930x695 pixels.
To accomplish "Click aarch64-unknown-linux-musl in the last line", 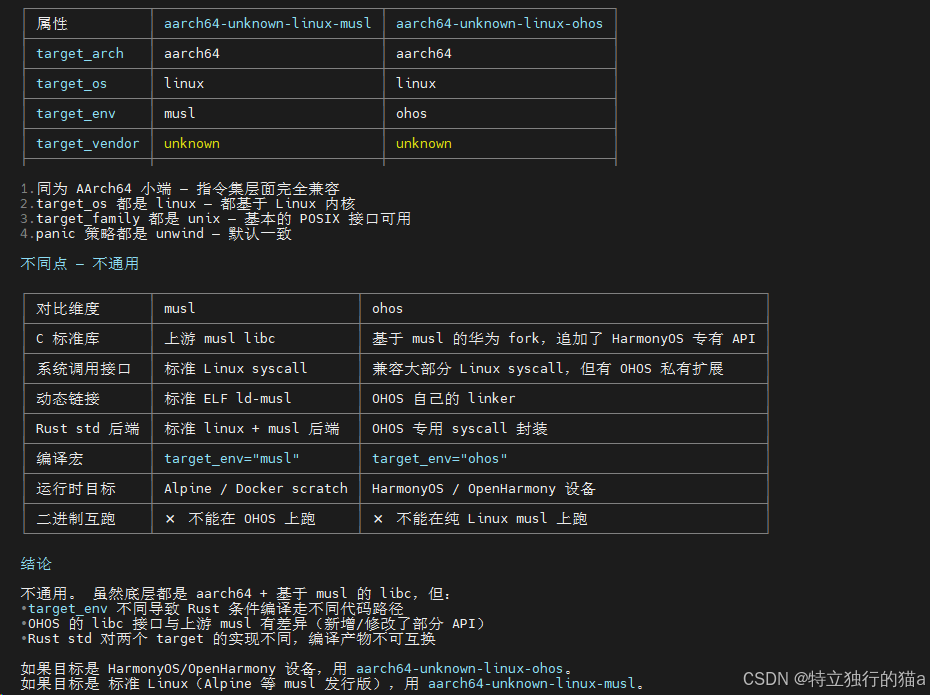I will 531,684.
